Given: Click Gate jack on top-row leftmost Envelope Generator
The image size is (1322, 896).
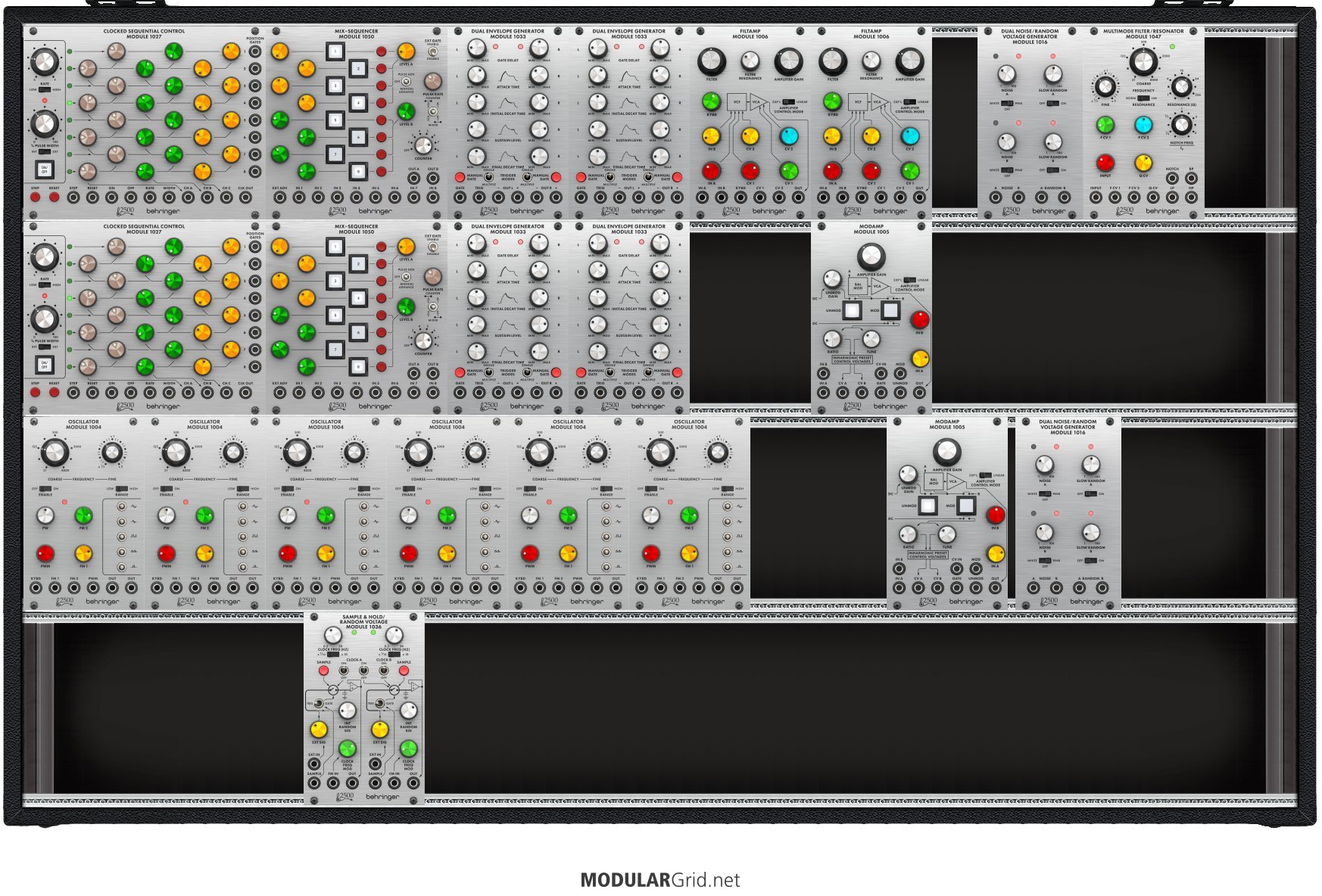Looking at the screenshot, I should 460,198.
